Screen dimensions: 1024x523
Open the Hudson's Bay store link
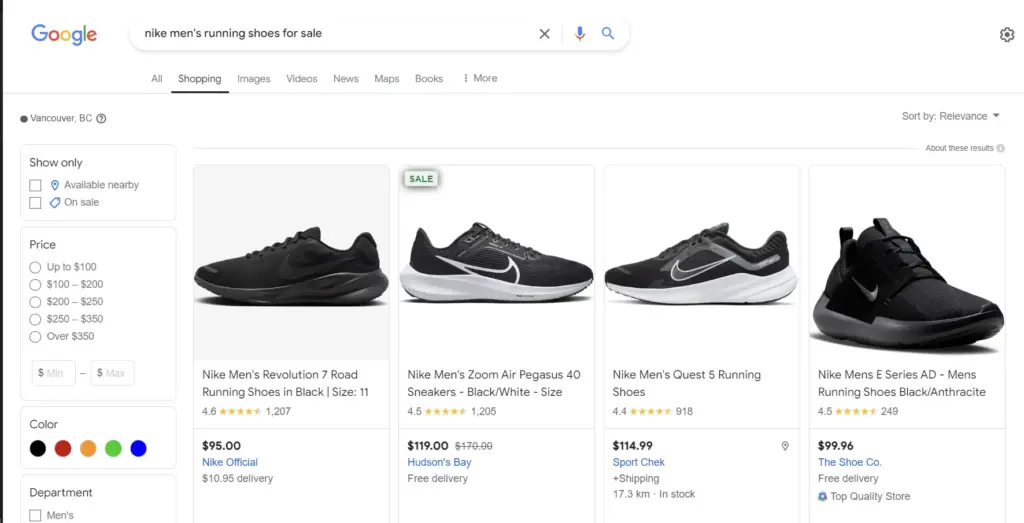pyautogui.click(x=440, y=462)
